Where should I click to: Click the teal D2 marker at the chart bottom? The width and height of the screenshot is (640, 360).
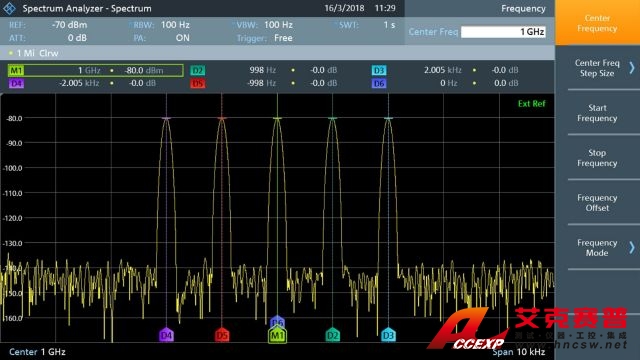click(x=333, y=335)
